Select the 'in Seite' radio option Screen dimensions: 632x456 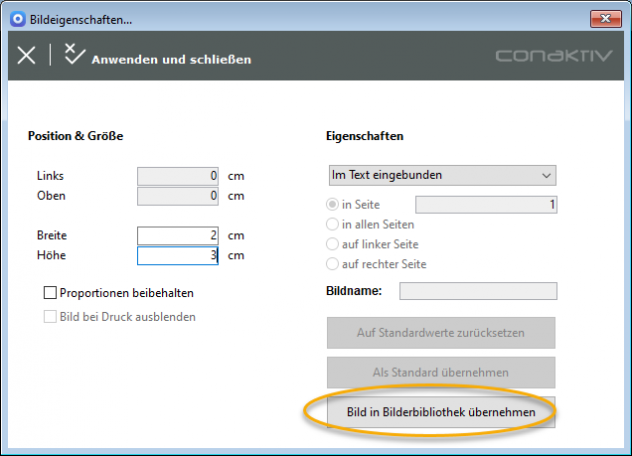tap(333, 205)
